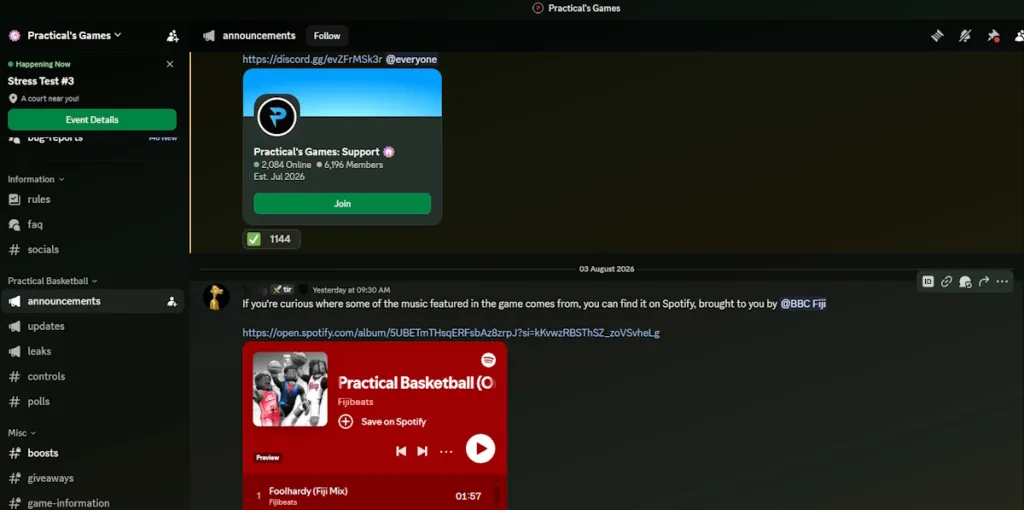1024x510 pixels.
Task: Click the Practical's Games server icon in the sidebar header
Action: click(14, 35)
